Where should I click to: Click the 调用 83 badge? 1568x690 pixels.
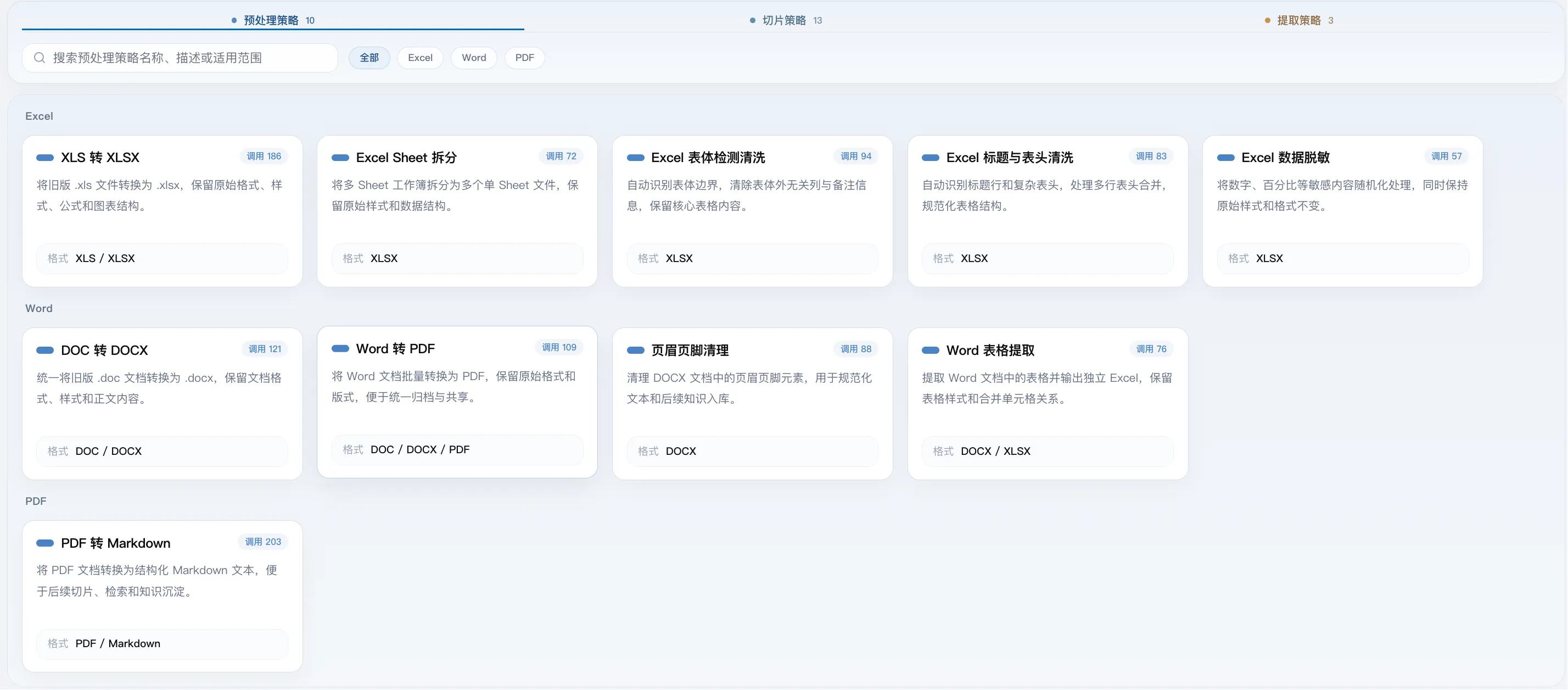pyautogui.click(x=1151, y=157)
